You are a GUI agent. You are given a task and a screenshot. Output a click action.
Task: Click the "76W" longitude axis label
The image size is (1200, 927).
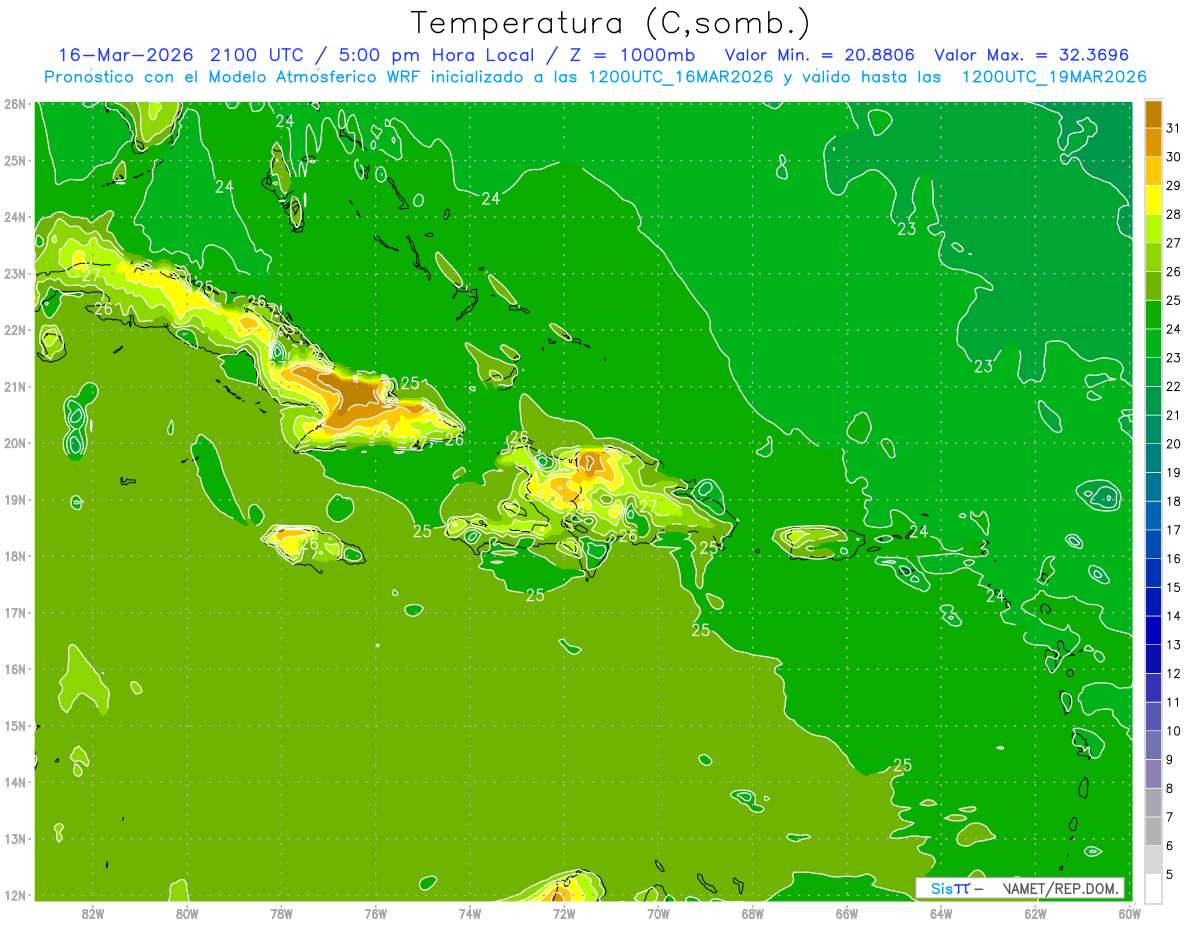(375, 913)
